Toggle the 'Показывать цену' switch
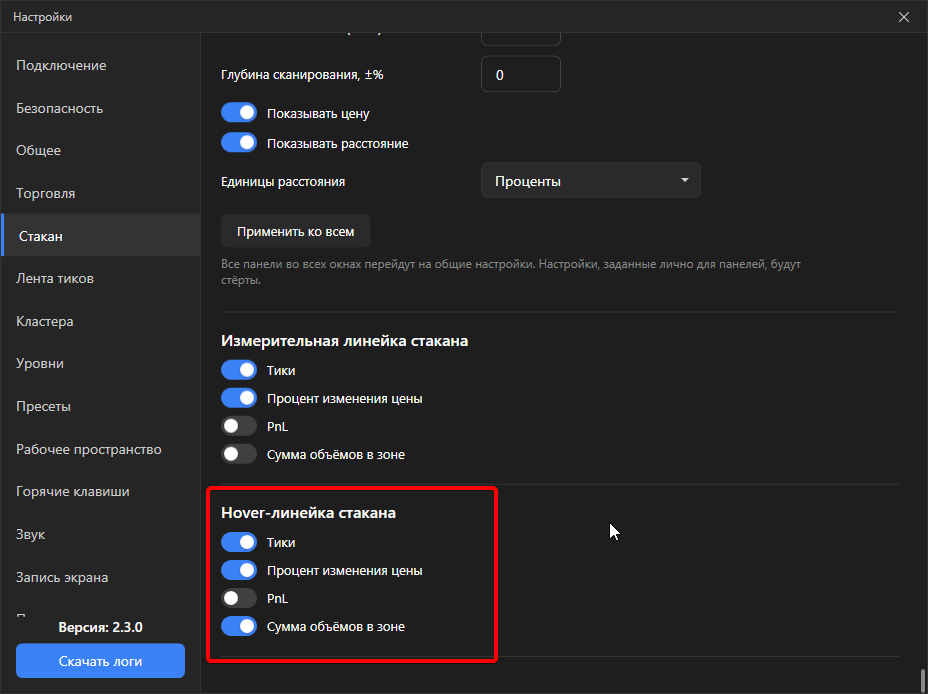This screenshot has width=928, height=694. (239, 112)
